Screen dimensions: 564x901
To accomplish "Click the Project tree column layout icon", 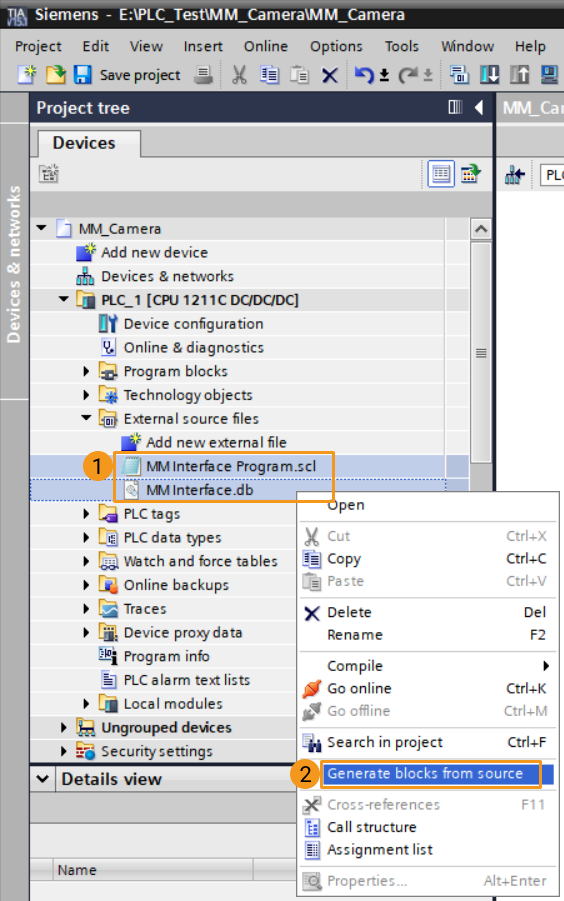I will (455, 107).
